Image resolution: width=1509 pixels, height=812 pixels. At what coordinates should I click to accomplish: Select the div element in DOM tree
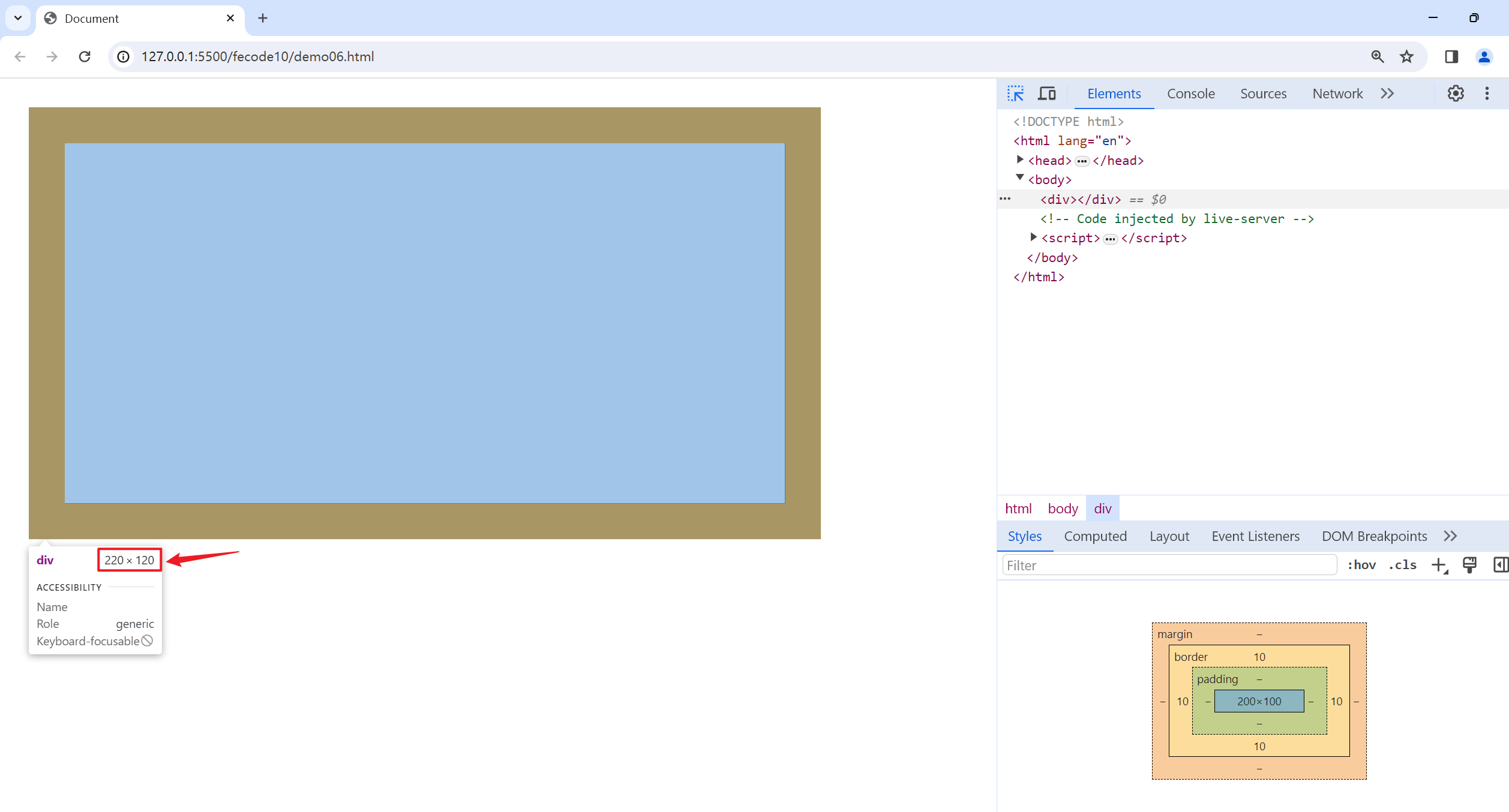[1080, 200]
